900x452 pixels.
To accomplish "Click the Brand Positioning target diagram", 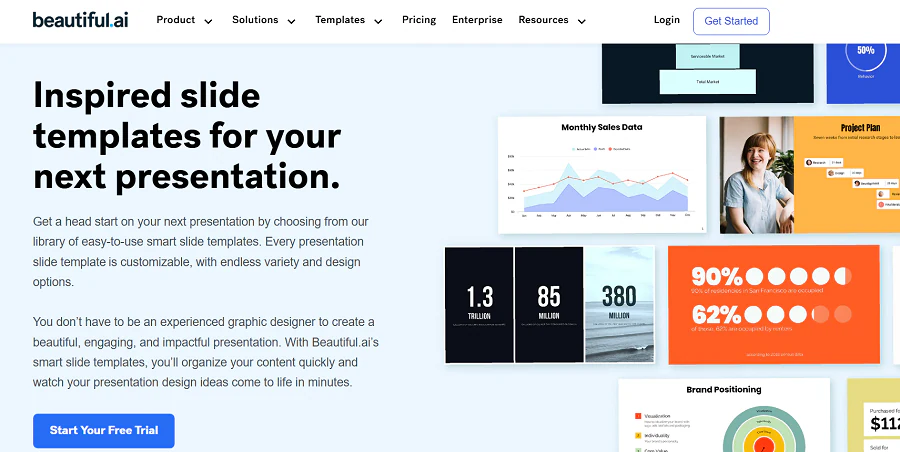I will coord(763,428).
